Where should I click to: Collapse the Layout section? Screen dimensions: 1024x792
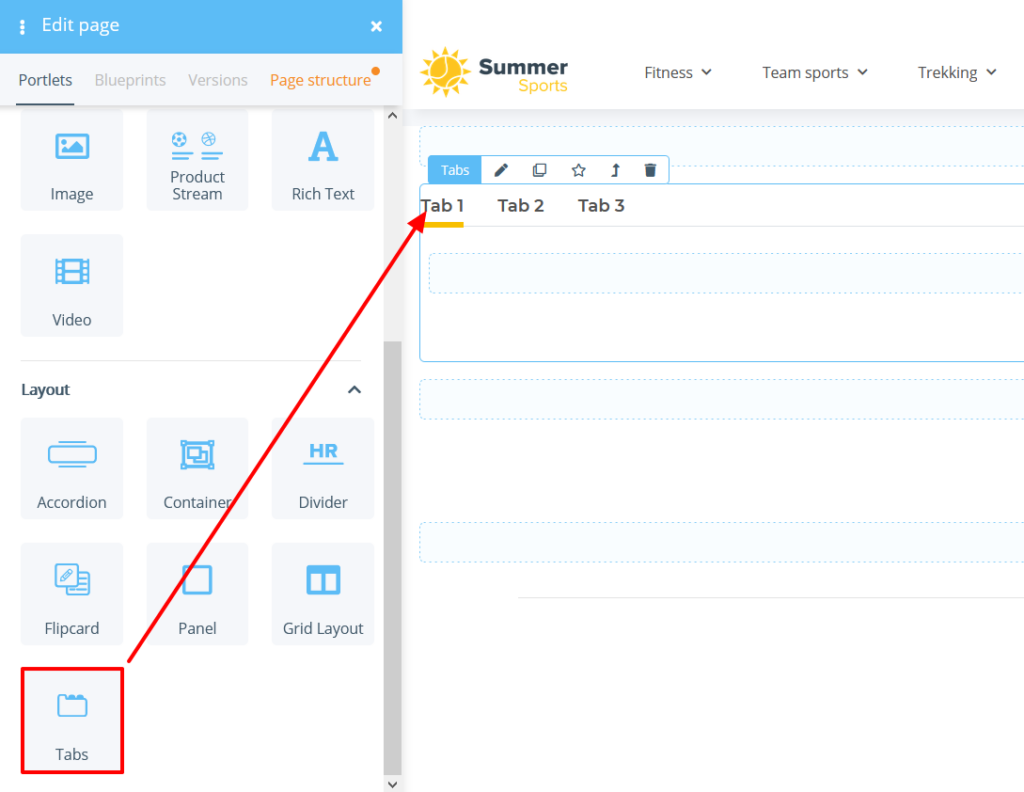(x=353, y=389)
